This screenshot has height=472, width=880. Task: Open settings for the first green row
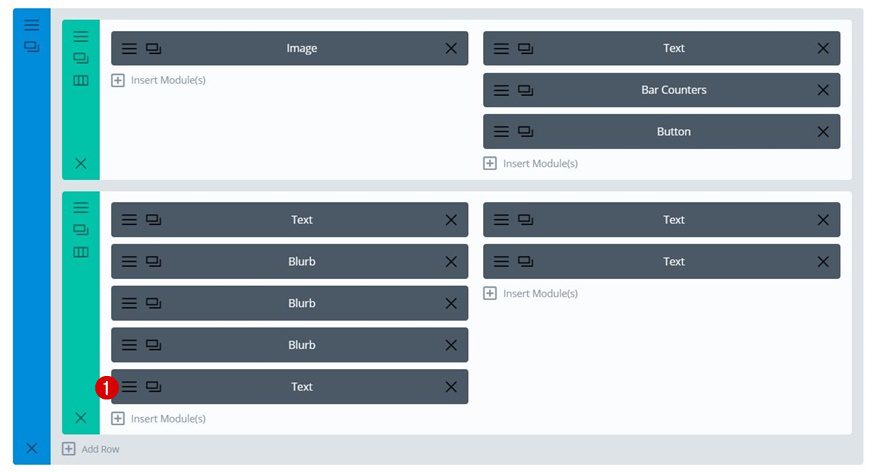tap(81, 36)
